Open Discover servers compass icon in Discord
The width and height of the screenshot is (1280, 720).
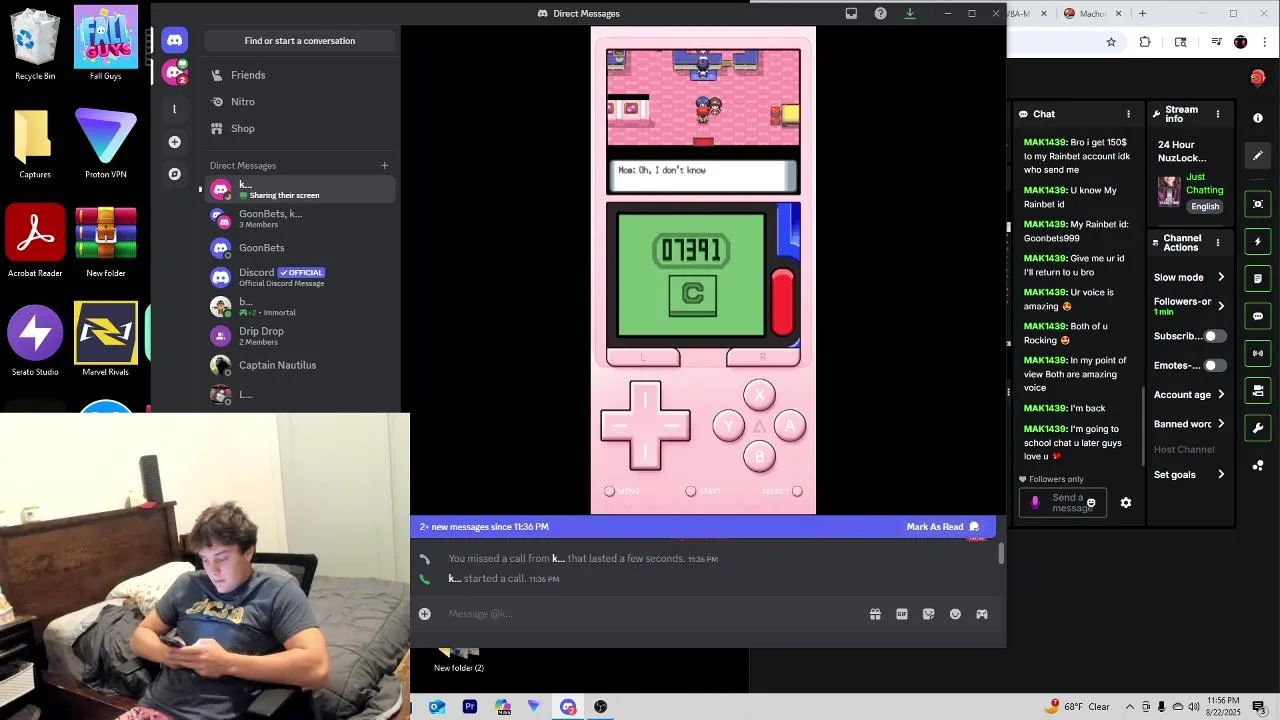175,174
